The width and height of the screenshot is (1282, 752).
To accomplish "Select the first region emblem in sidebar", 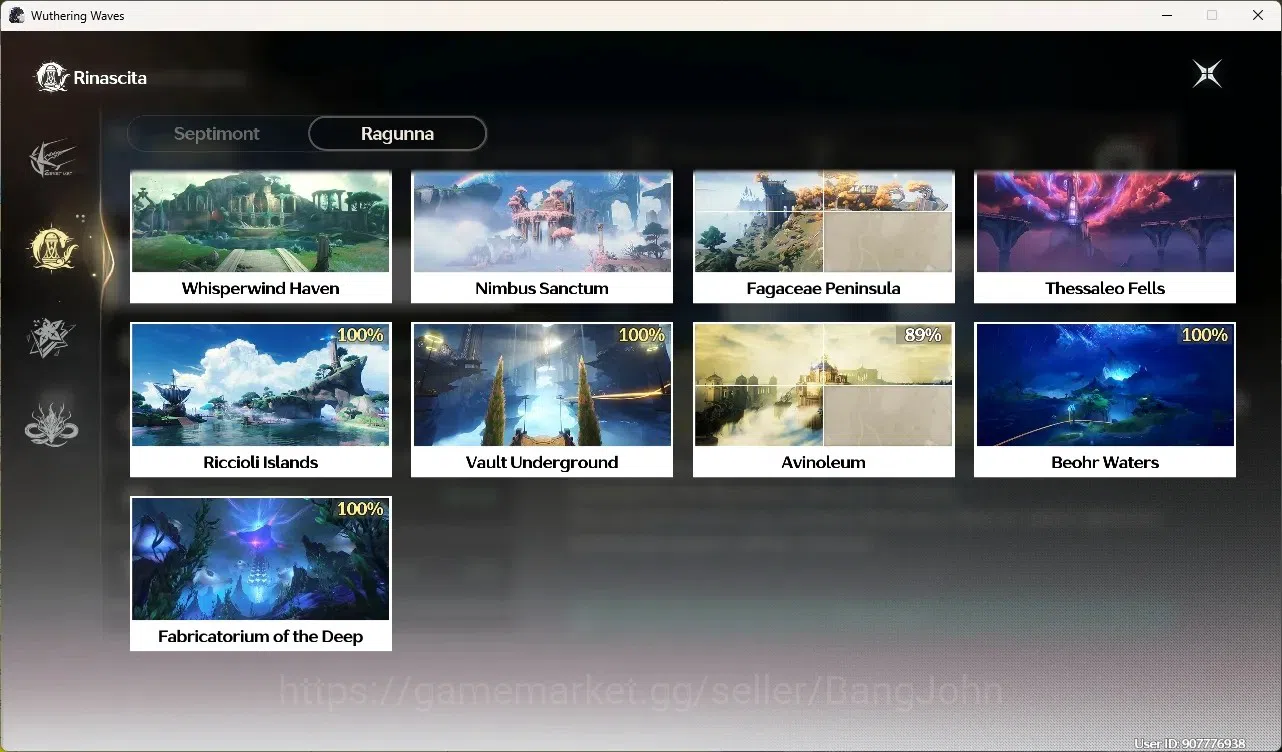I will point(52,159).
